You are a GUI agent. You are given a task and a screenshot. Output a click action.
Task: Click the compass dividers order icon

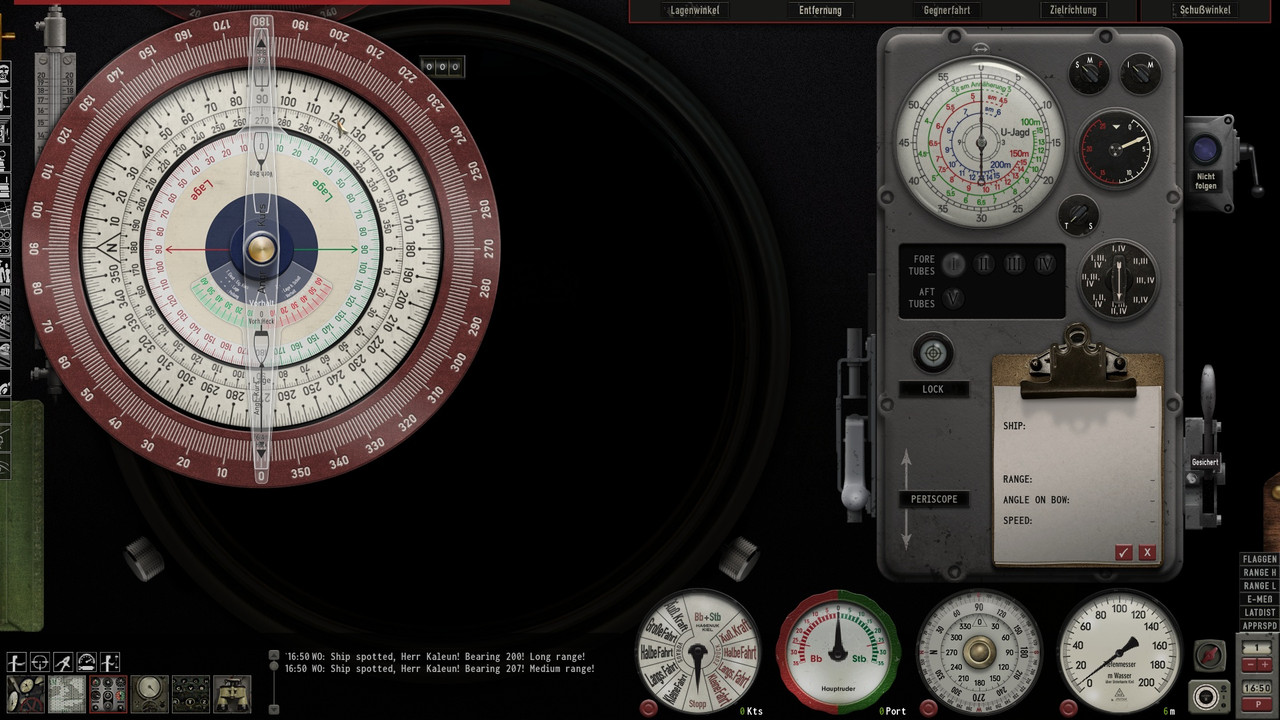63,662
